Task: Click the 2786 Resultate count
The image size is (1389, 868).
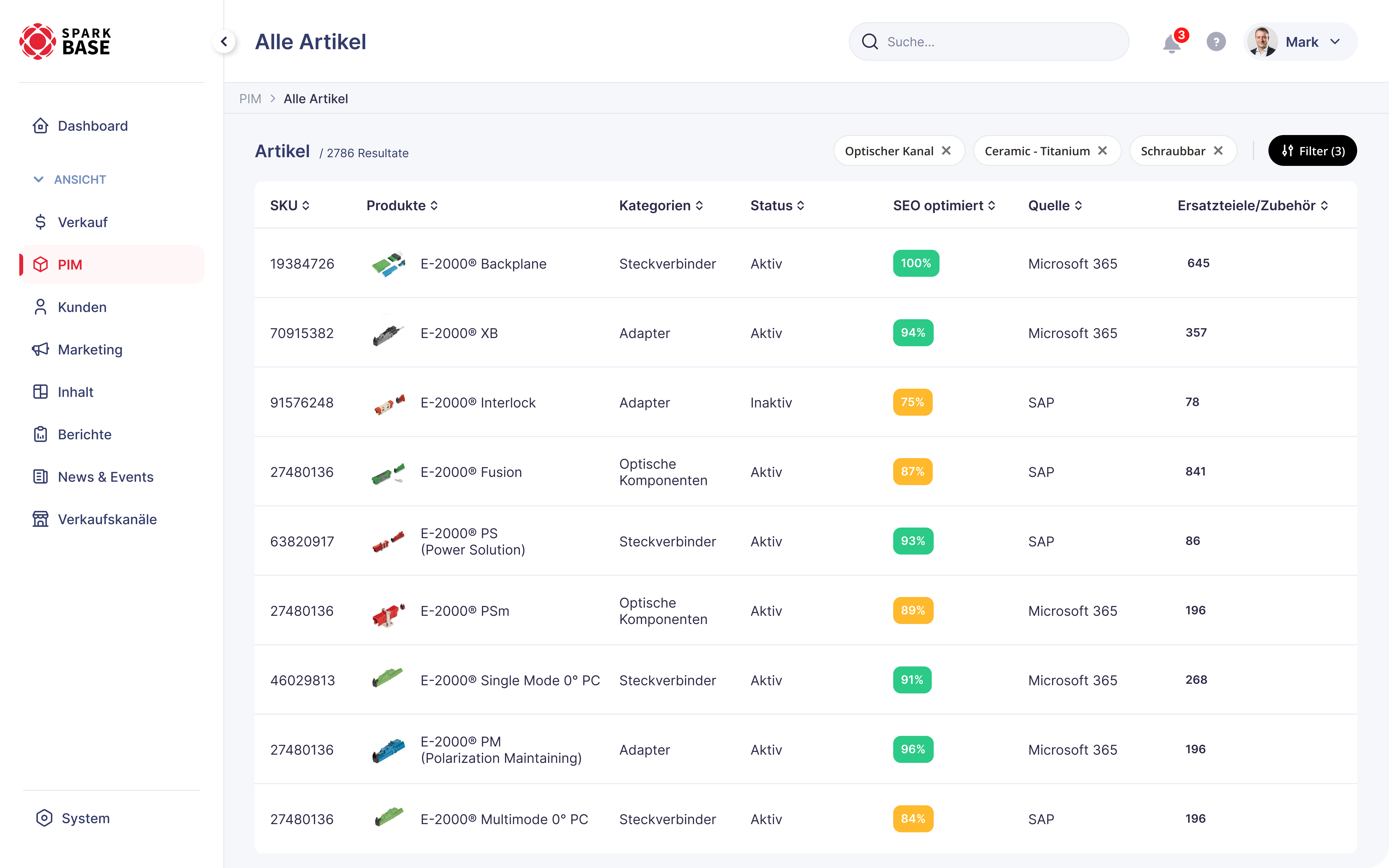Action: point(367,153)
